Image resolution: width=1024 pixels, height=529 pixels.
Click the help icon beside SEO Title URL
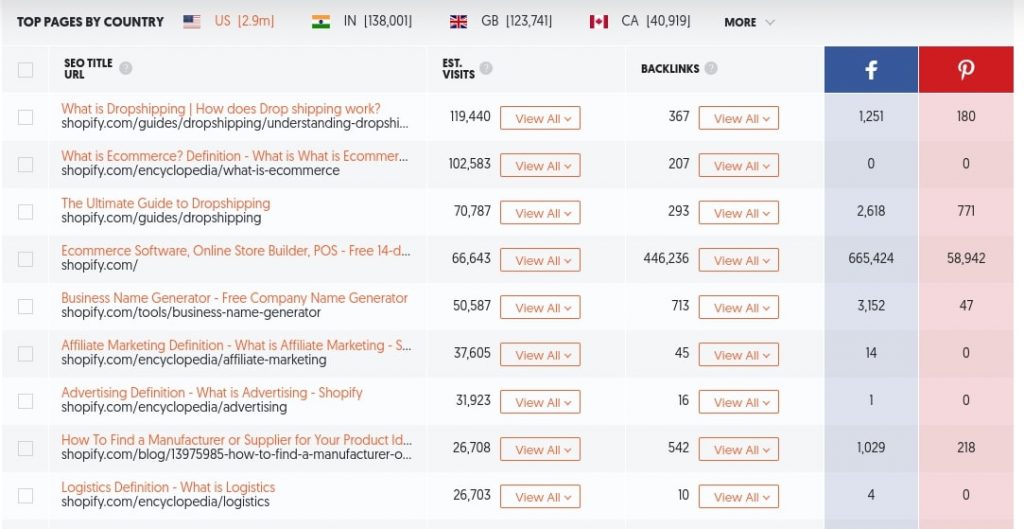[126, 69]
